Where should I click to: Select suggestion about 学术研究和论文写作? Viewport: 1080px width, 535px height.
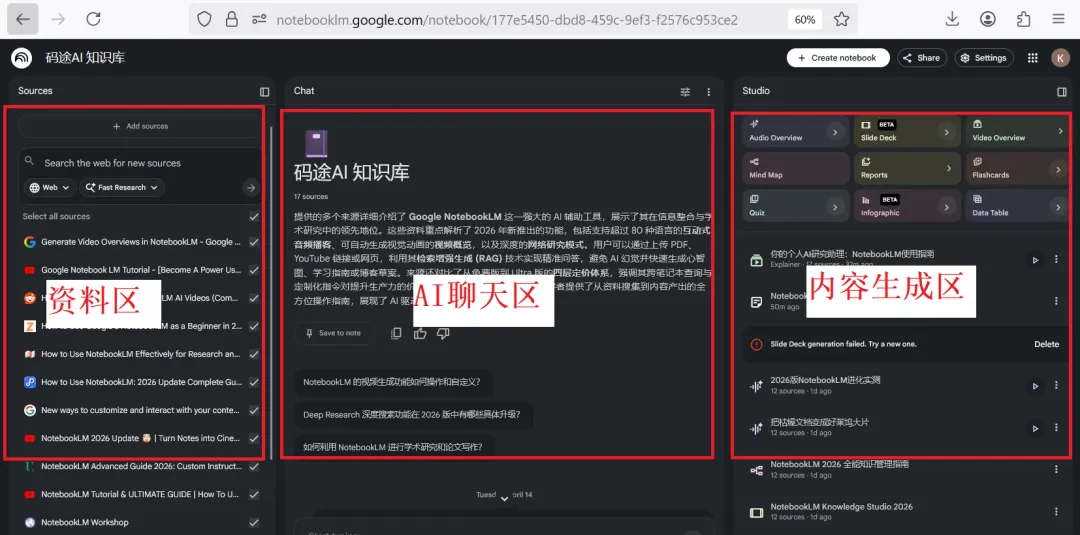coord(393,447)
